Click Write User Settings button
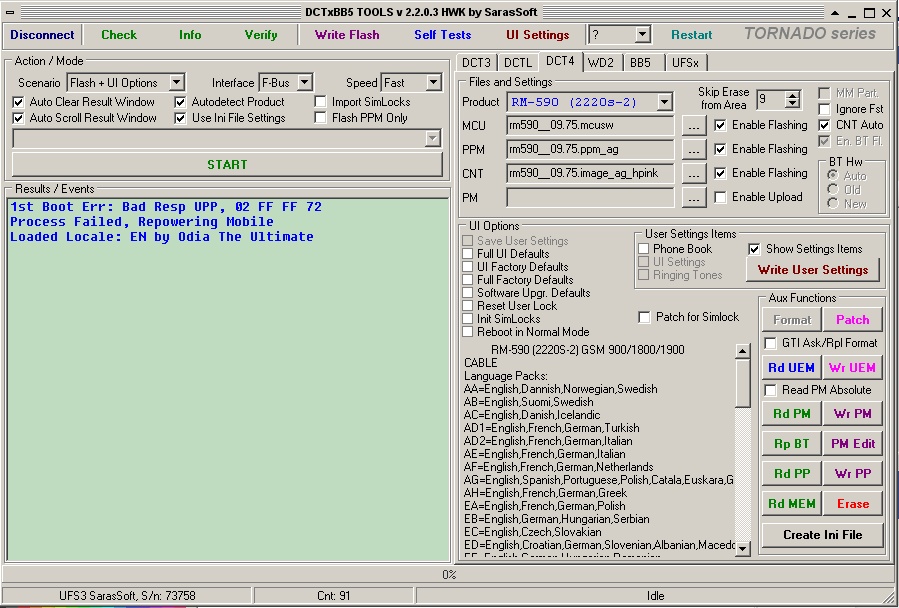The width and height of the screenshot is (899, 608). pyautogui.click(x=812, y=270)
